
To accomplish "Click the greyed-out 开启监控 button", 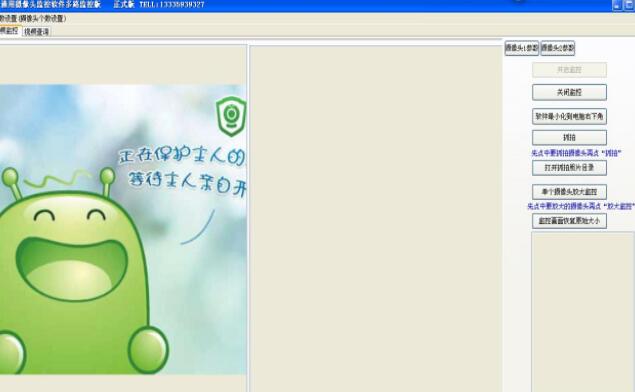I will click(569, 70).
